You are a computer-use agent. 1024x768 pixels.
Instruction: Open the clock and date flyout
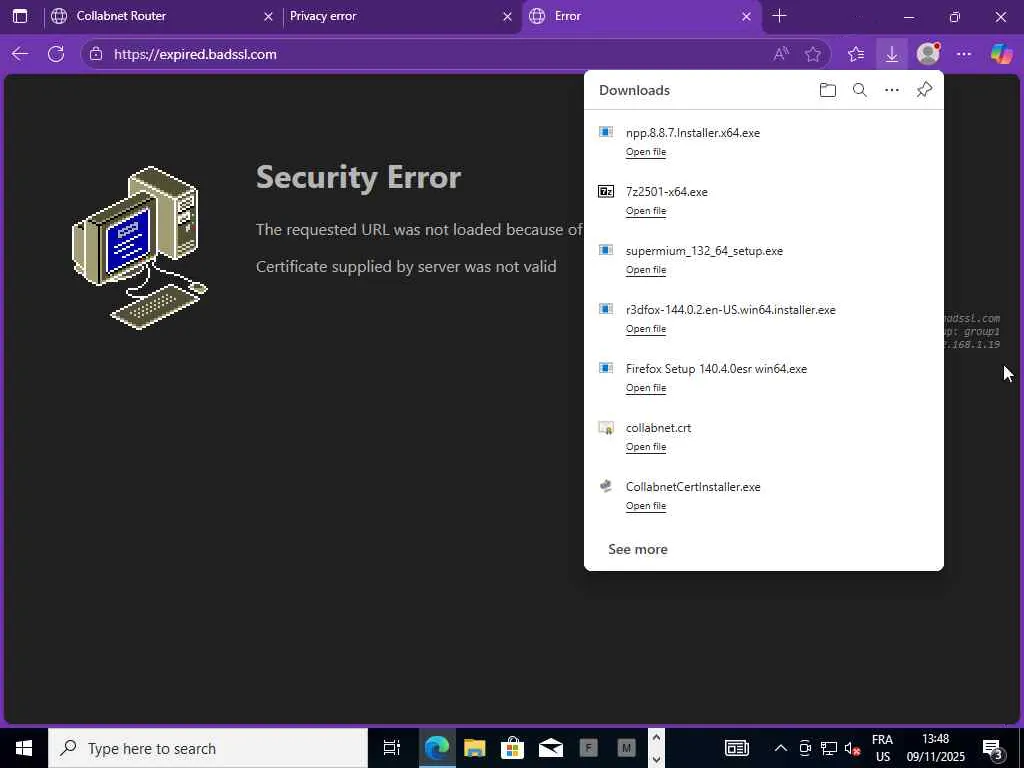(x=935, y=748)
